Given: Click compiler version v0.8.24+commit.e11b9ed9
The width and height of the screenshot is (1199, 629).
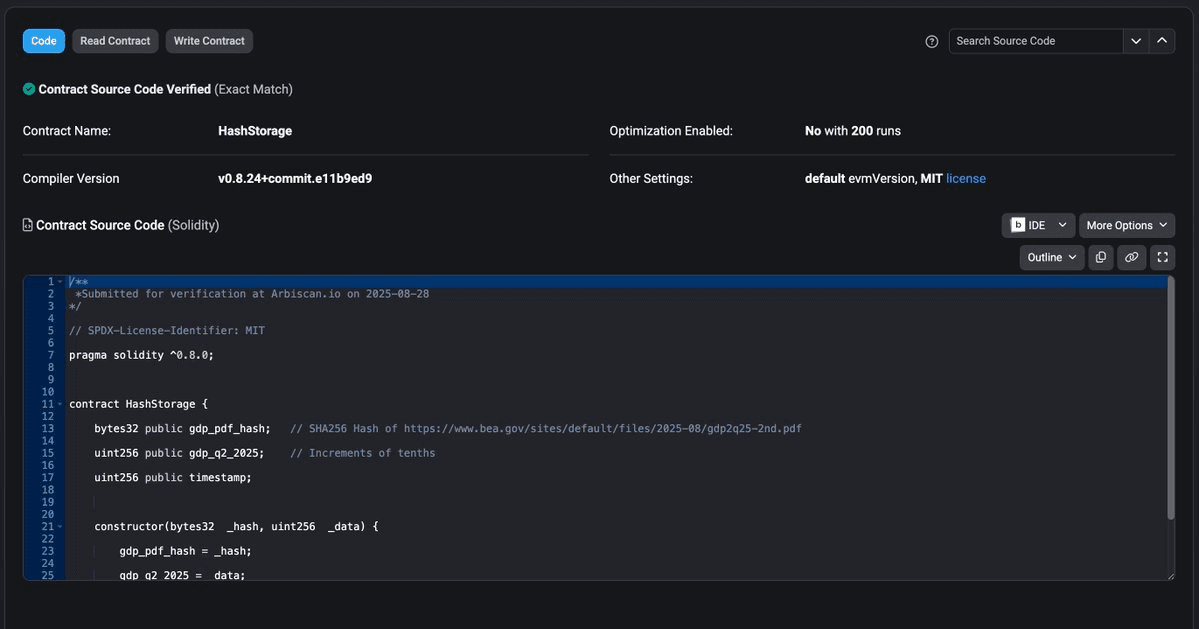Looking at the screenshot, I should point(295,179).
